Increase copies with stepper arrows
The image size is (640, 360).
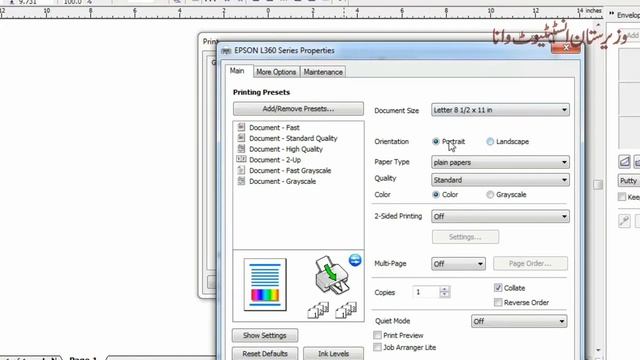coord(444,289)
